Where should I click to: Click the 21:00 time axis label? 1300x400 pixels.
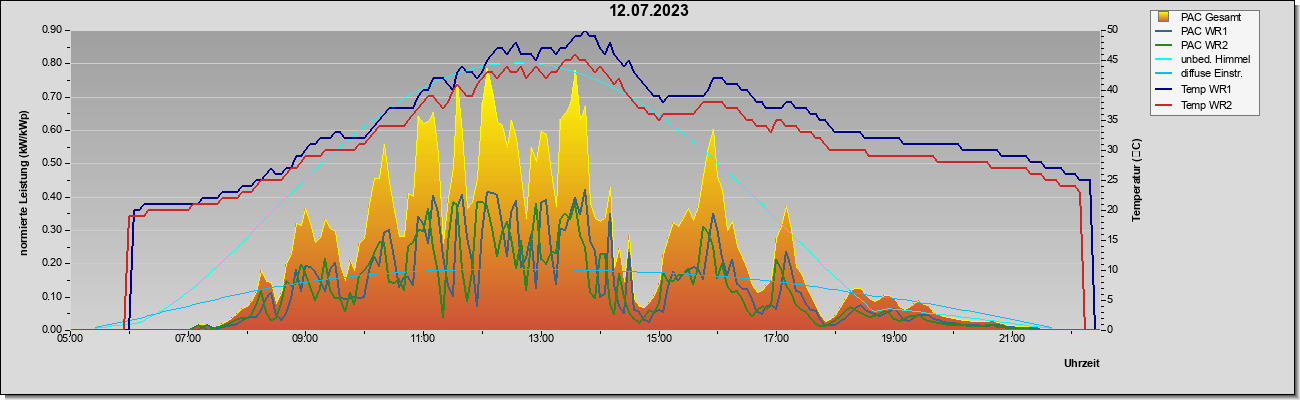click(1012, 339)
